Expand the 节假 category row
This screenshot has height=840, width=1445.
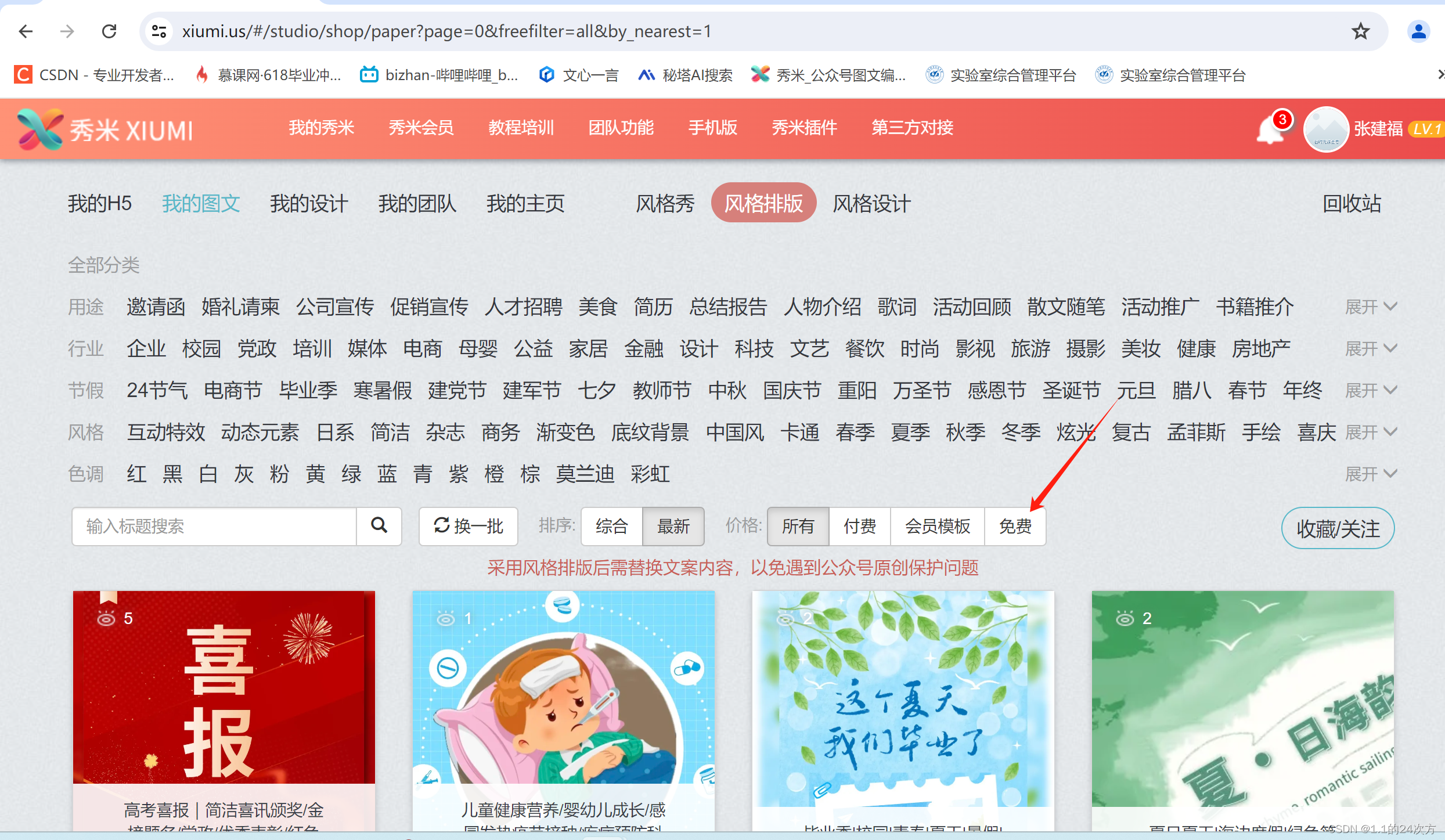pyautogui.click(x=1370, y=390)
